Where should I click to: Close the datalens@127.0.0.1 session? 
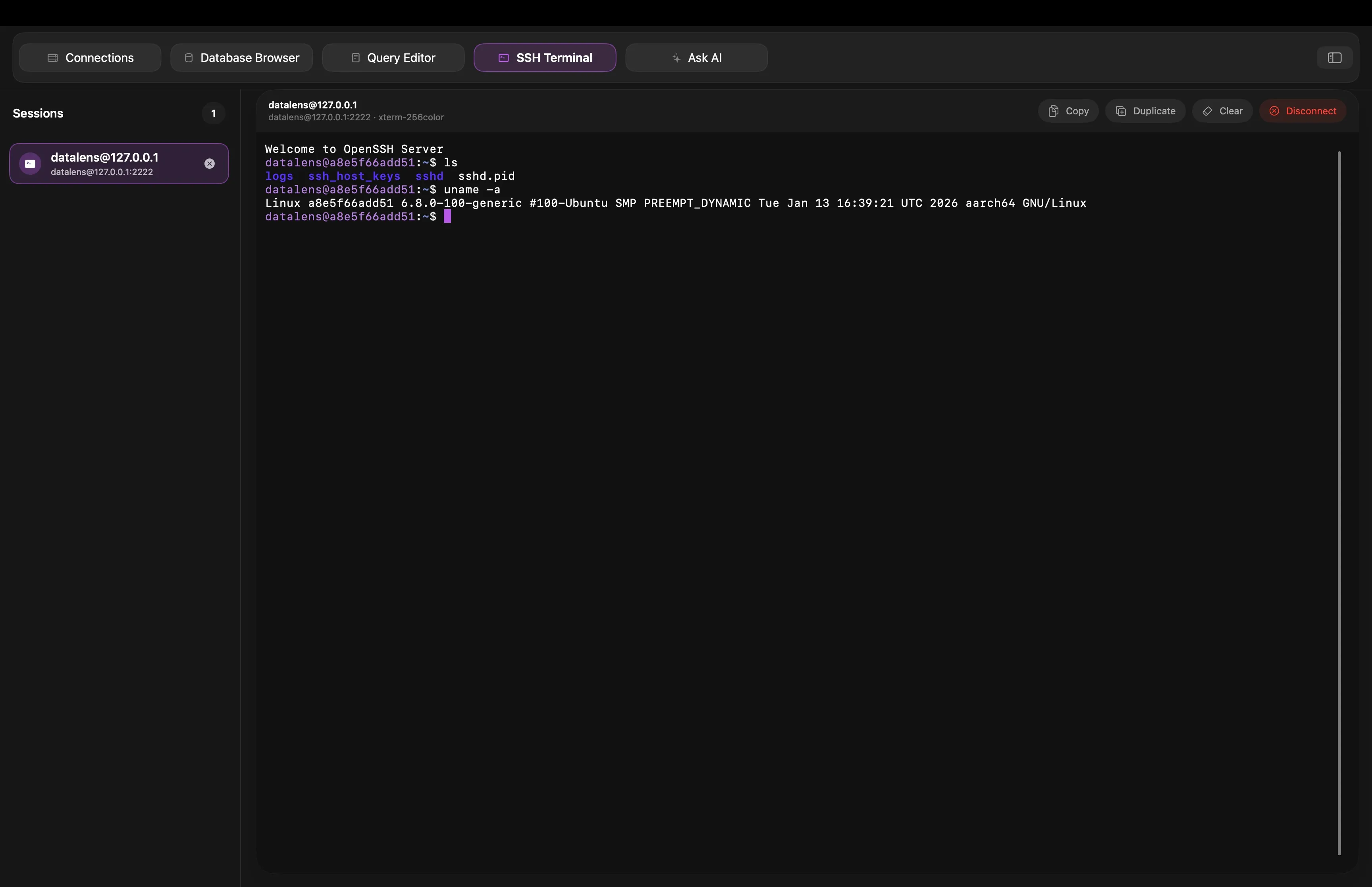210,164
